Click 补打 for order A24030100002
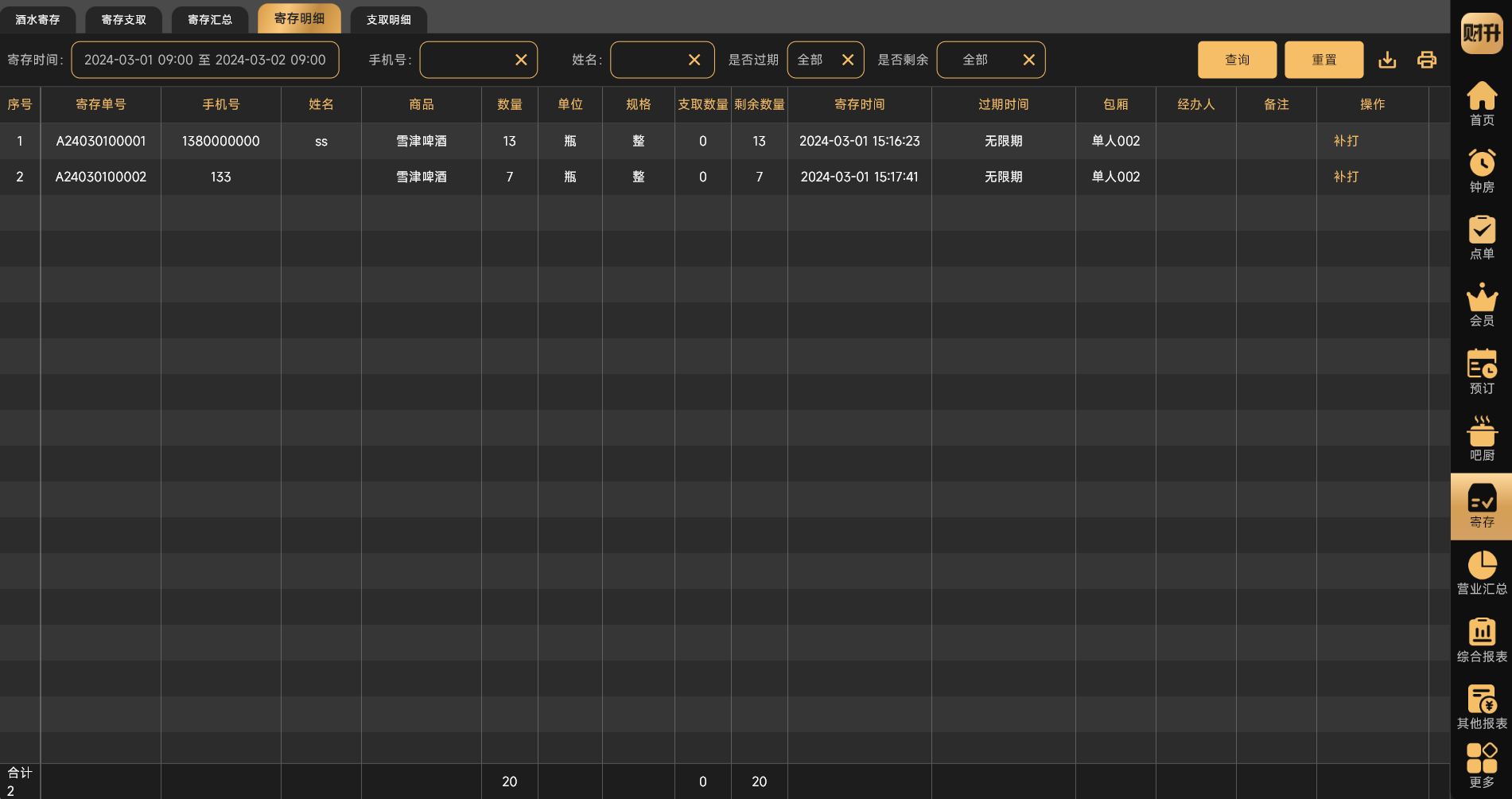This screenshot has width=1512, height=799. (x=1346, y=177)
